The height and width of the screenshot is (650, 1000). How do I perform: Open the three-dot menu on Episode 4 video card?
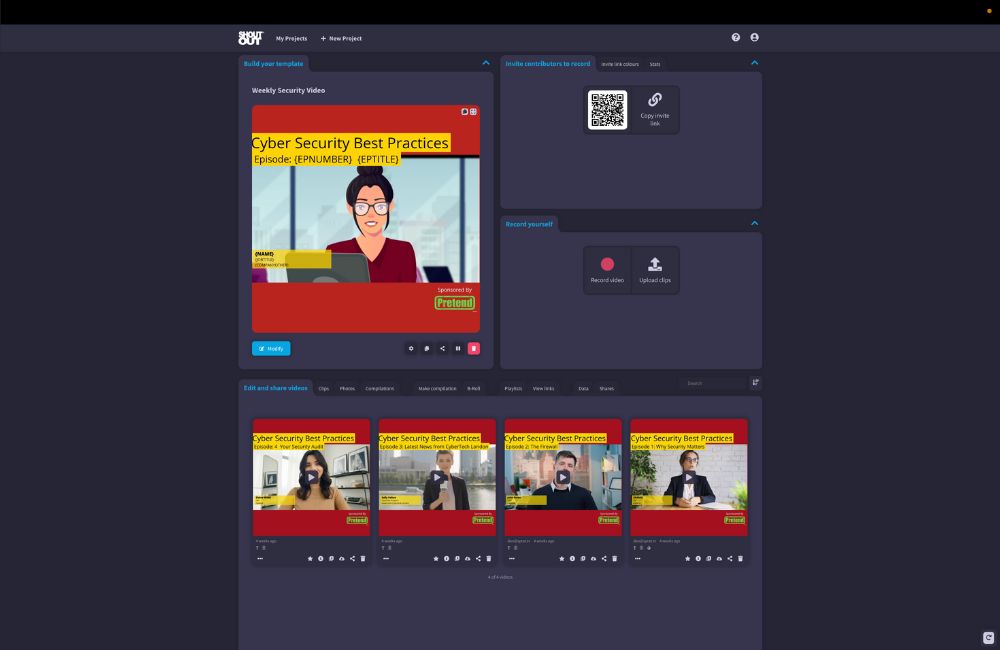click(x=260, y=558)
